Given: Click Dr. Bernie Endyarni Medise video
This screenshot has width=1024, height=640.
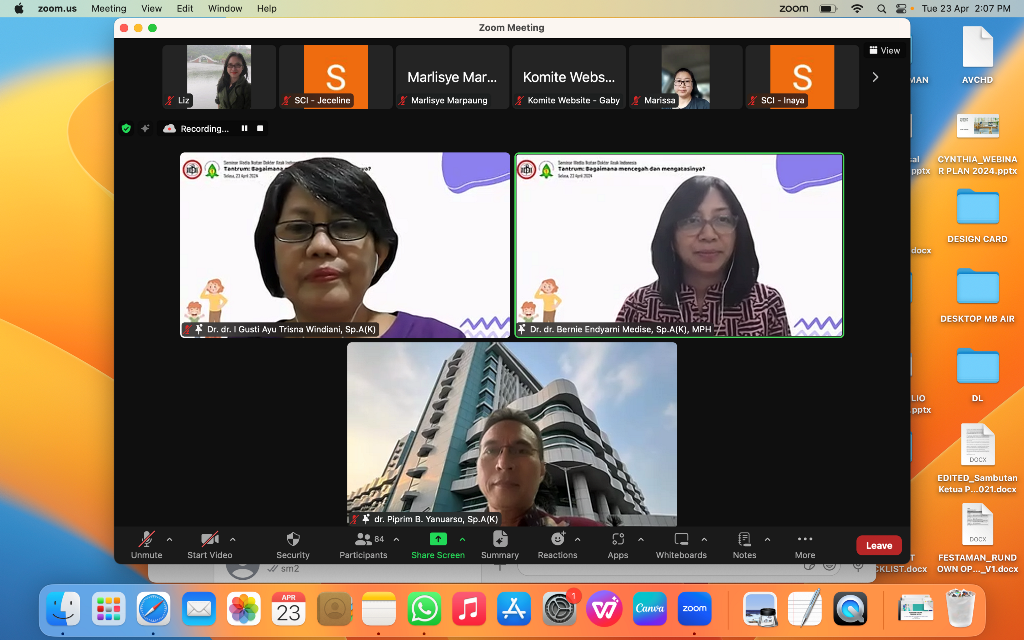Looking at the screenshot, I should click(x=679, y=245).
